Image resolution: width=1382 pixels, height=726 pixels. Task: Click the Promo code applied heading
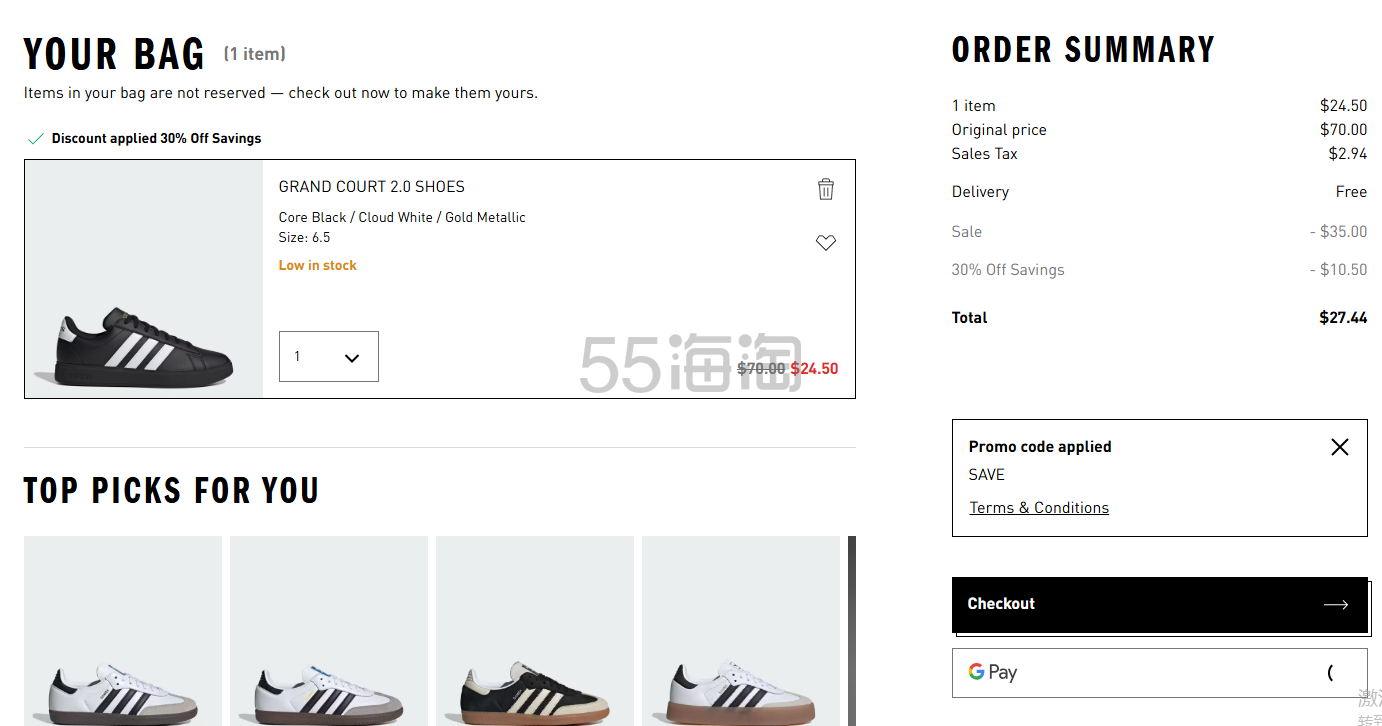(1040, 447)
